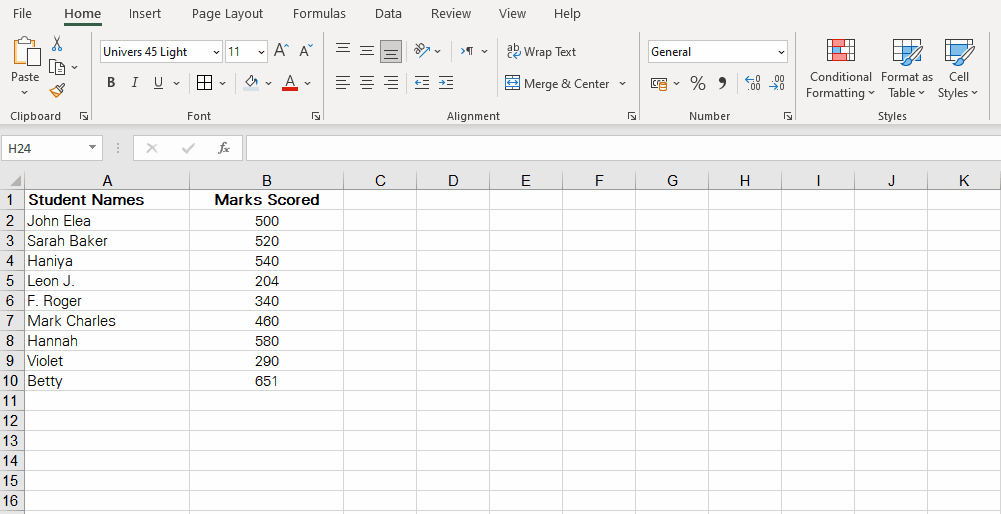1001x514 pixels.
Task: Click the Copy icon
Action: click(x=57, y=67)
